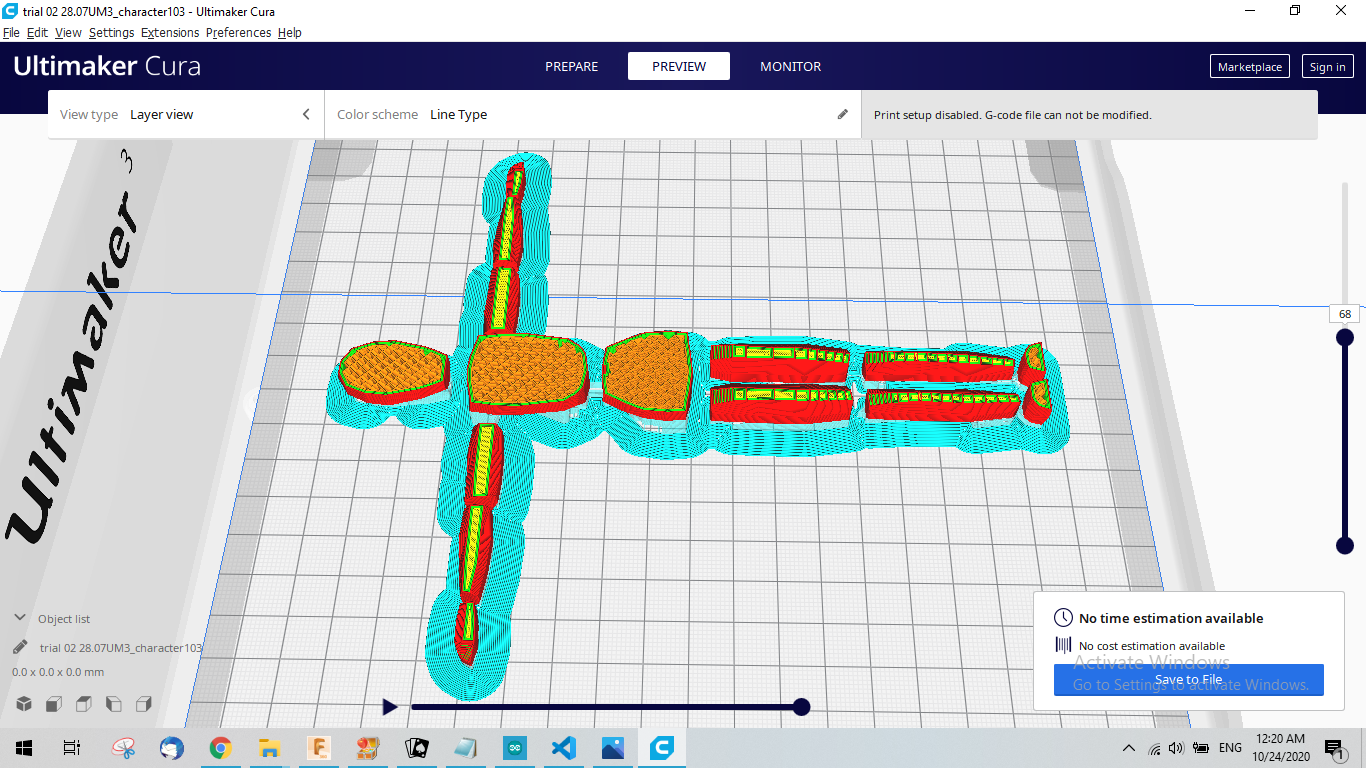Open Google Chrome from taskbar
This screenshot has width=1366, height=768.
tap(221, 748)
